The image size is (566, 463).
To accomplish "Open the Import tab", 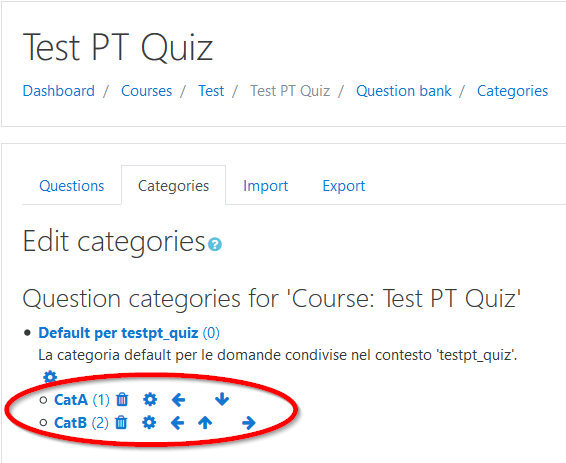I will click(265, 186).
